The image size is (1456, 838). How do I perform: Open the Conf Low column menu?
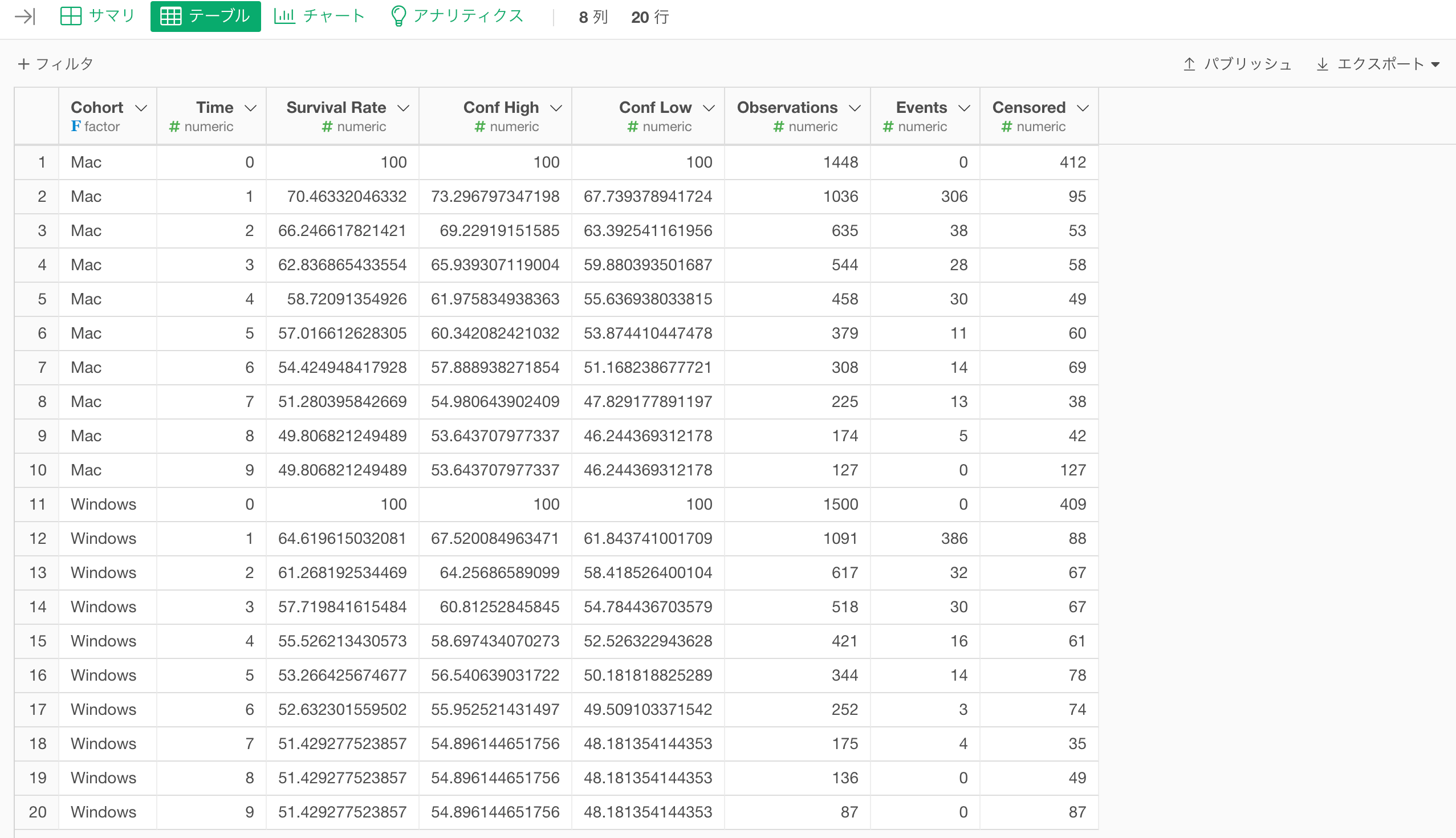pos(709,108)
